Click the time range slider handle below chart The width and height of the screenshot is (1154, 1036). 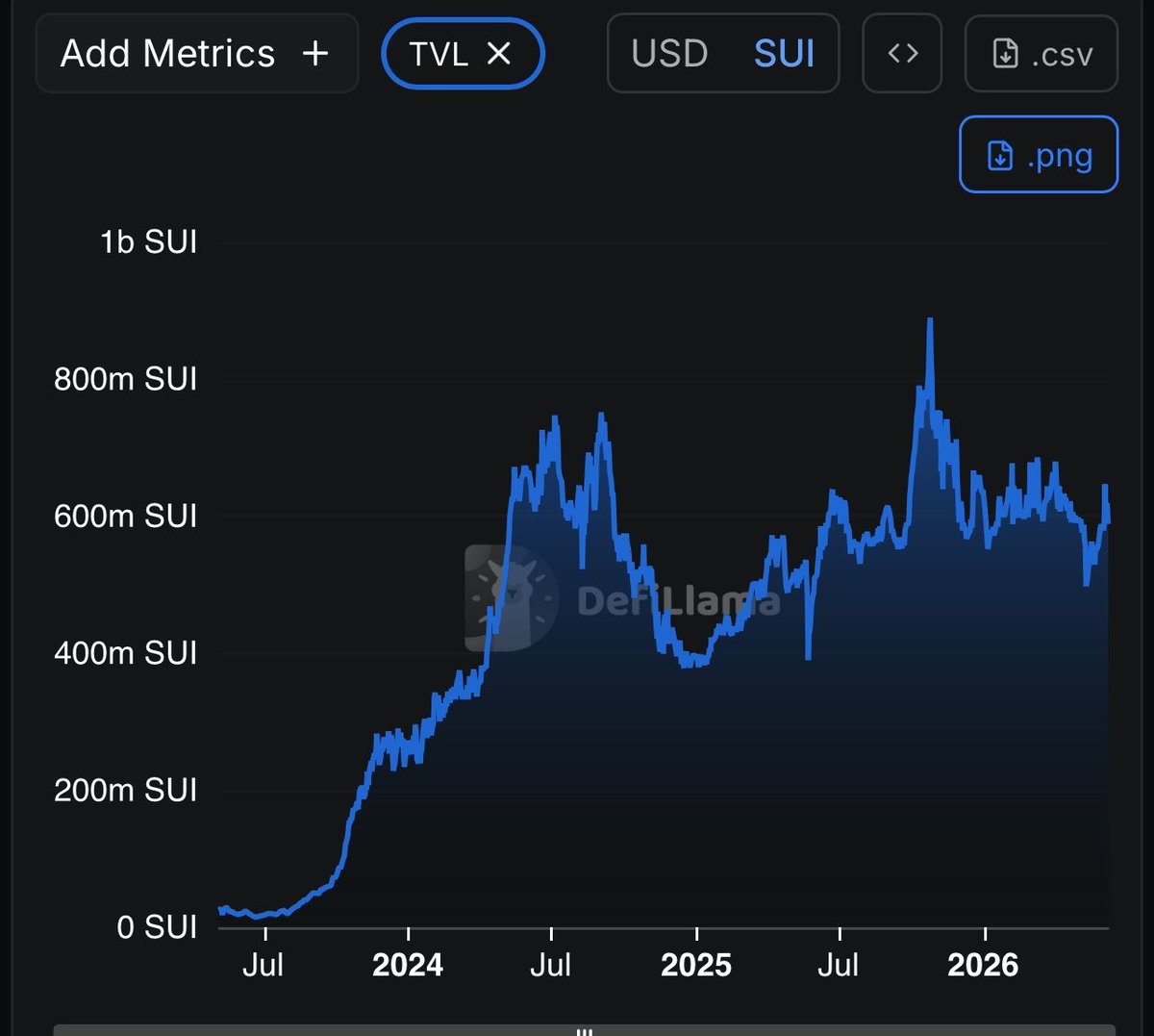(x=584, y=1031)
